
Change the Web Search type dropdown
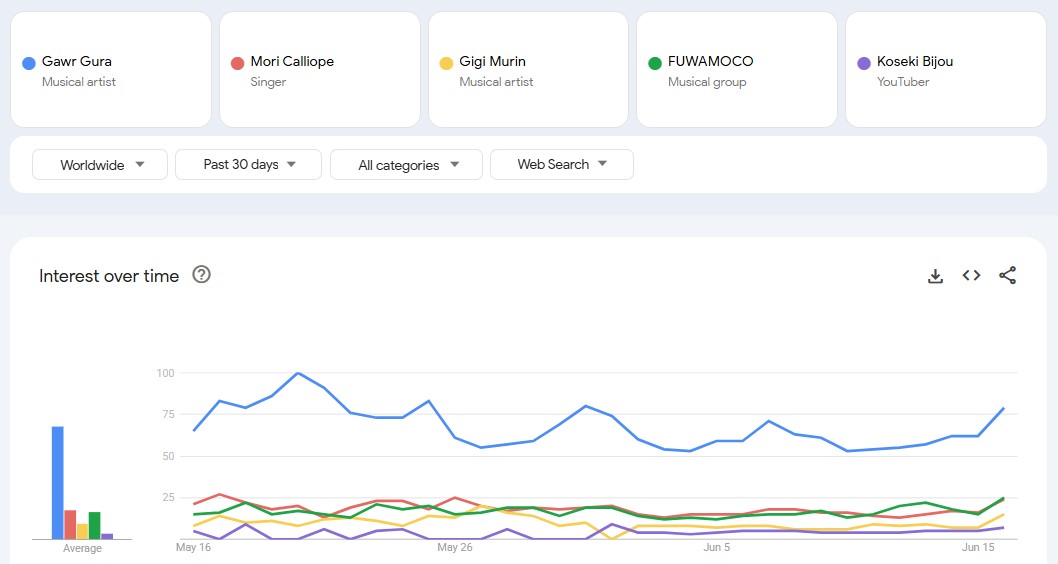561,165
